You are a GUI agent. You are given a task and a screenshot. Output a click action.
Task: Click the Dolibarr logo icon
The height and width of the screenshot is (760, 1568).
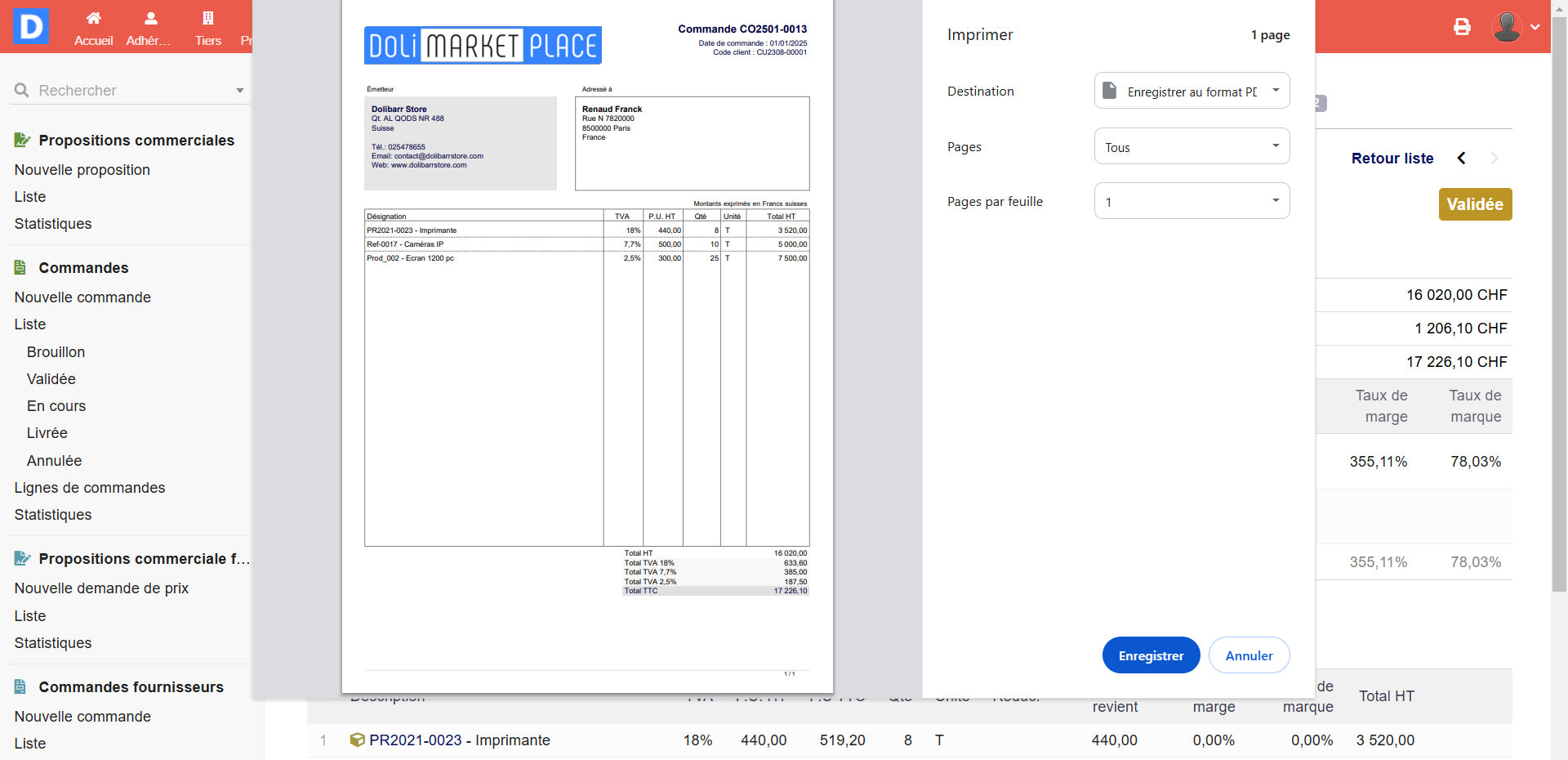click(x=30, y=26)
